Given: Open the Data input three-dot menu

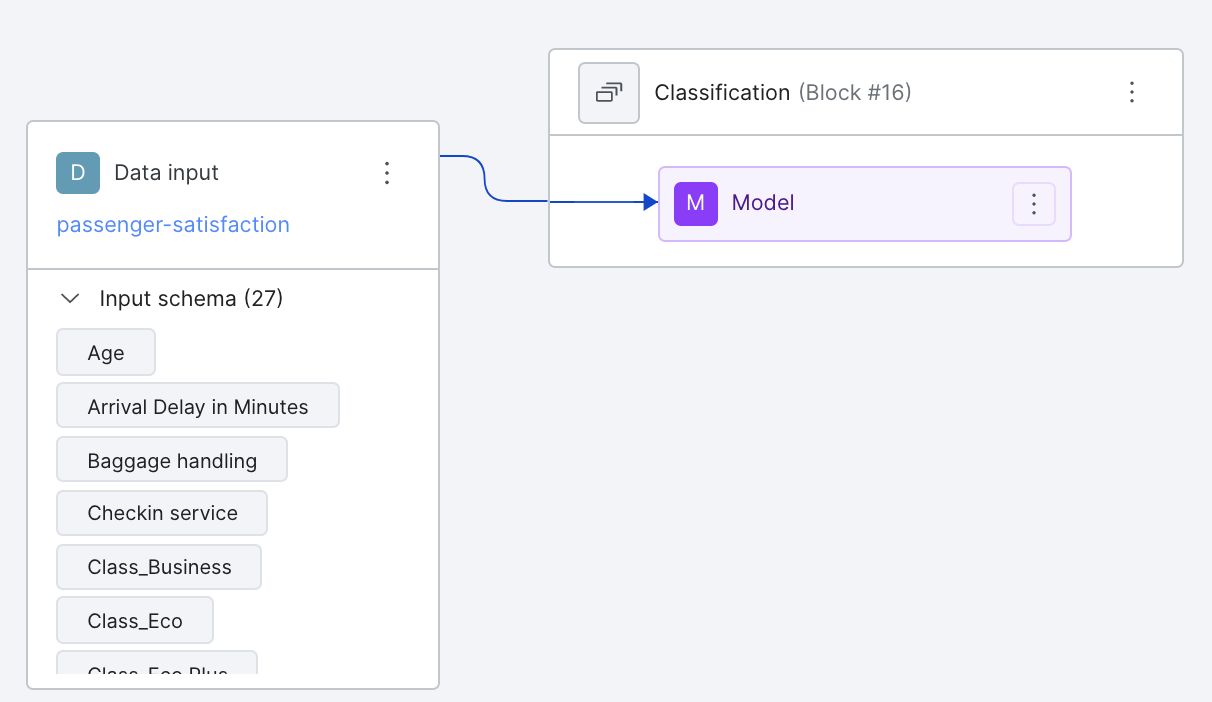Looking at the screenshot, I should [x=388, y=173].
